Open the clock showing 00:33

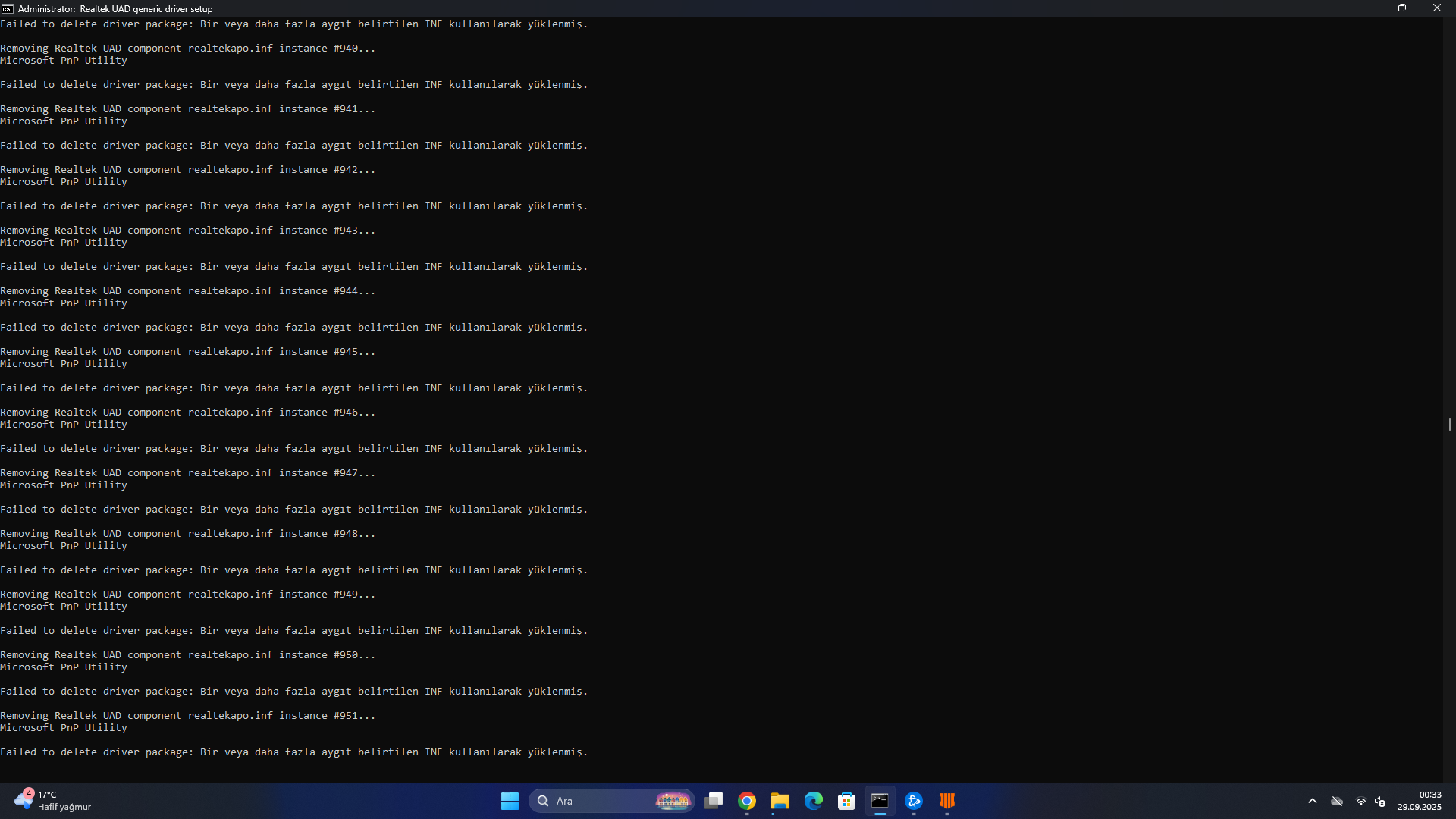pos(1420,801)
